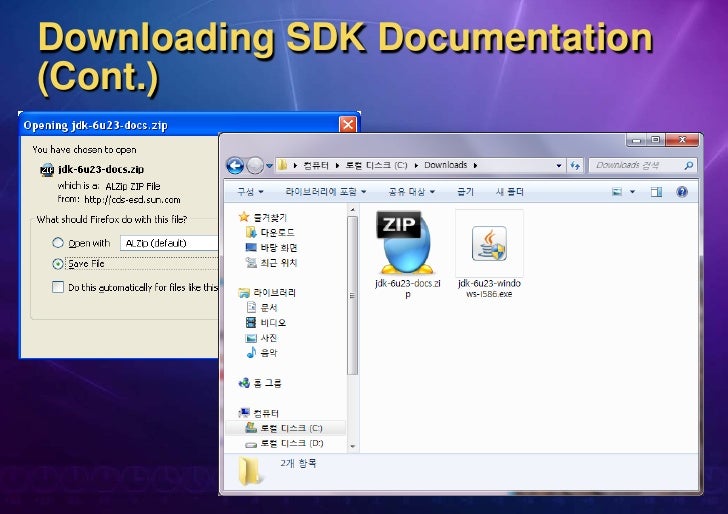This screenshot has height=514, width=728.
Task: Click navigation pane scroll up arrow
Action: [352, 210]
